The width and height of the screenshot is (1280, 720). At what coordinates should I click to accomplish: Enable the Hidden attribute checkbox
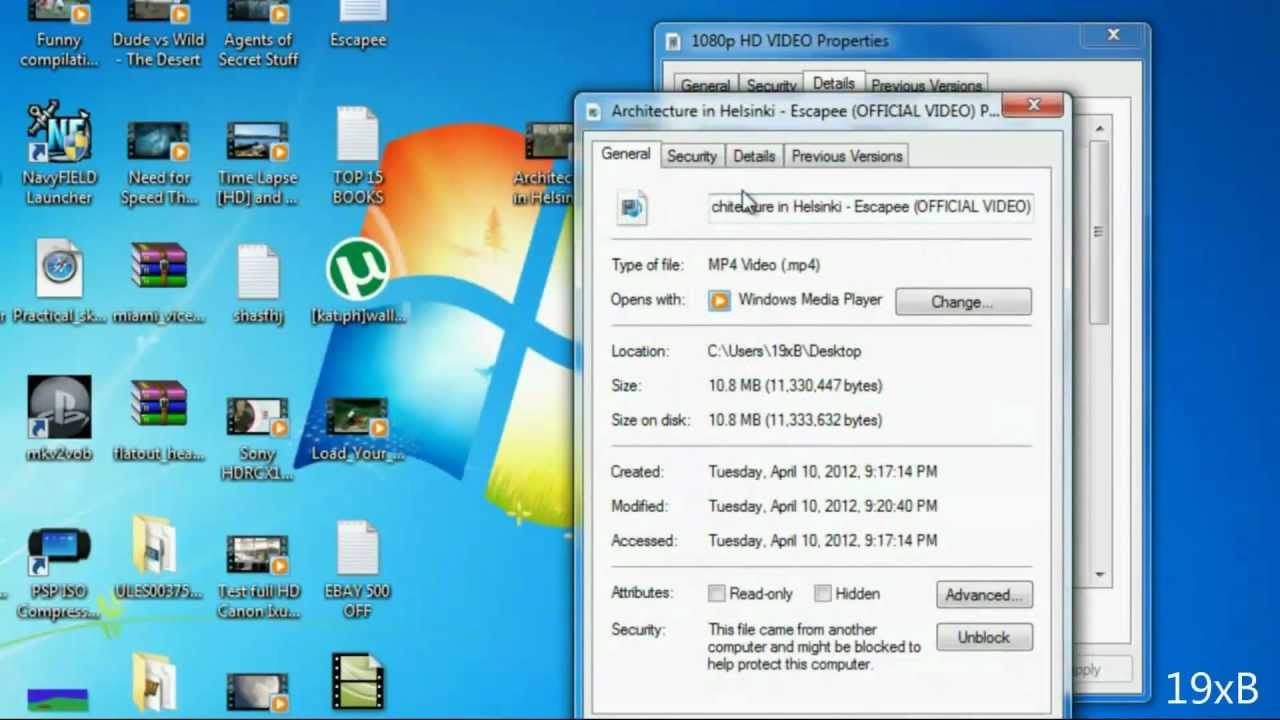coord(822,593)
